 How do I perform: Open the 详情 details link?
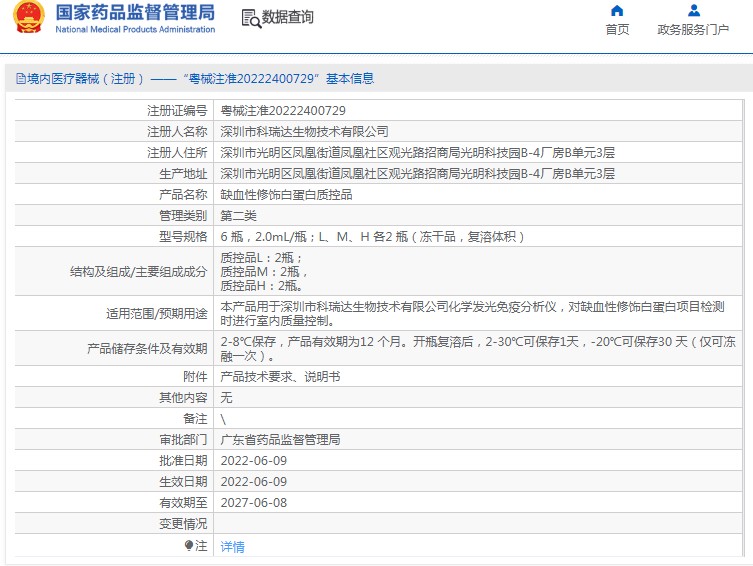click(232, 546)
